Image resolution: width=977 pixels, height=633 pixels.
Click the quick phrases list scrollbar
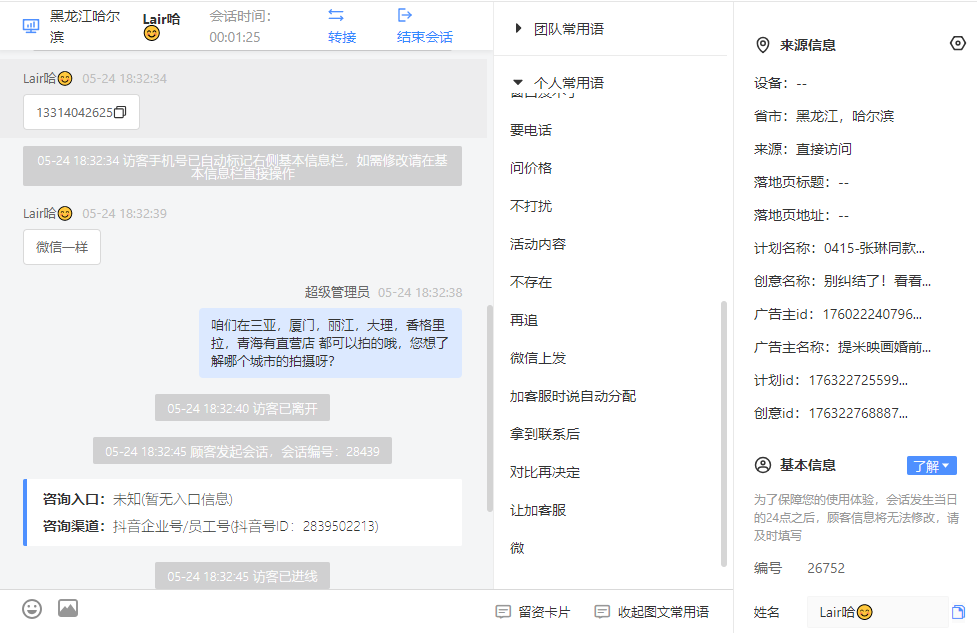[x=723, y=434]
